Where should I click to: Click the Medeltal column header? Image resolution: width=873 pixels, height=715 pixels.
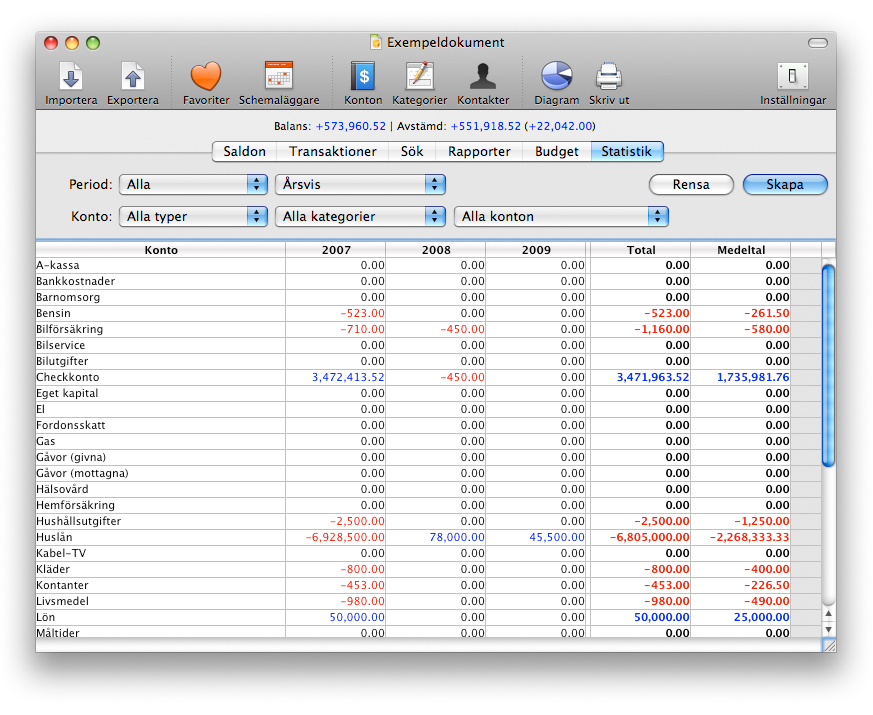[741, 250]
